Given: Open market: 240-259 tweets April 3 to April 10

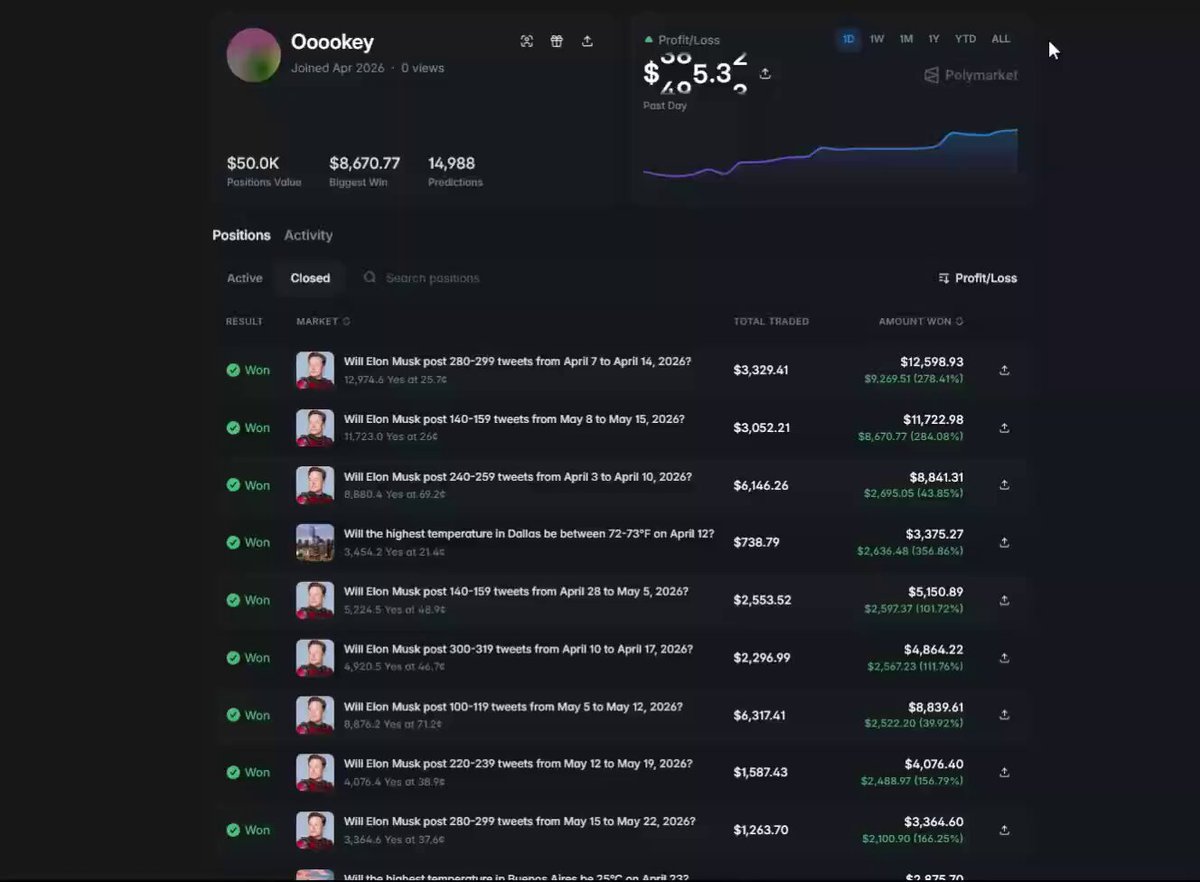Looking at the screenshot, I should click(x=517, y=477).
